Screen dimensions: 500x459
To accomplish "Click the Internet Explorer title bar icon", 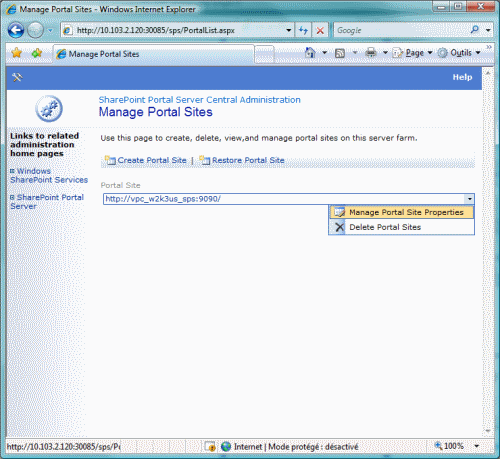I will (x=11, y=9).
